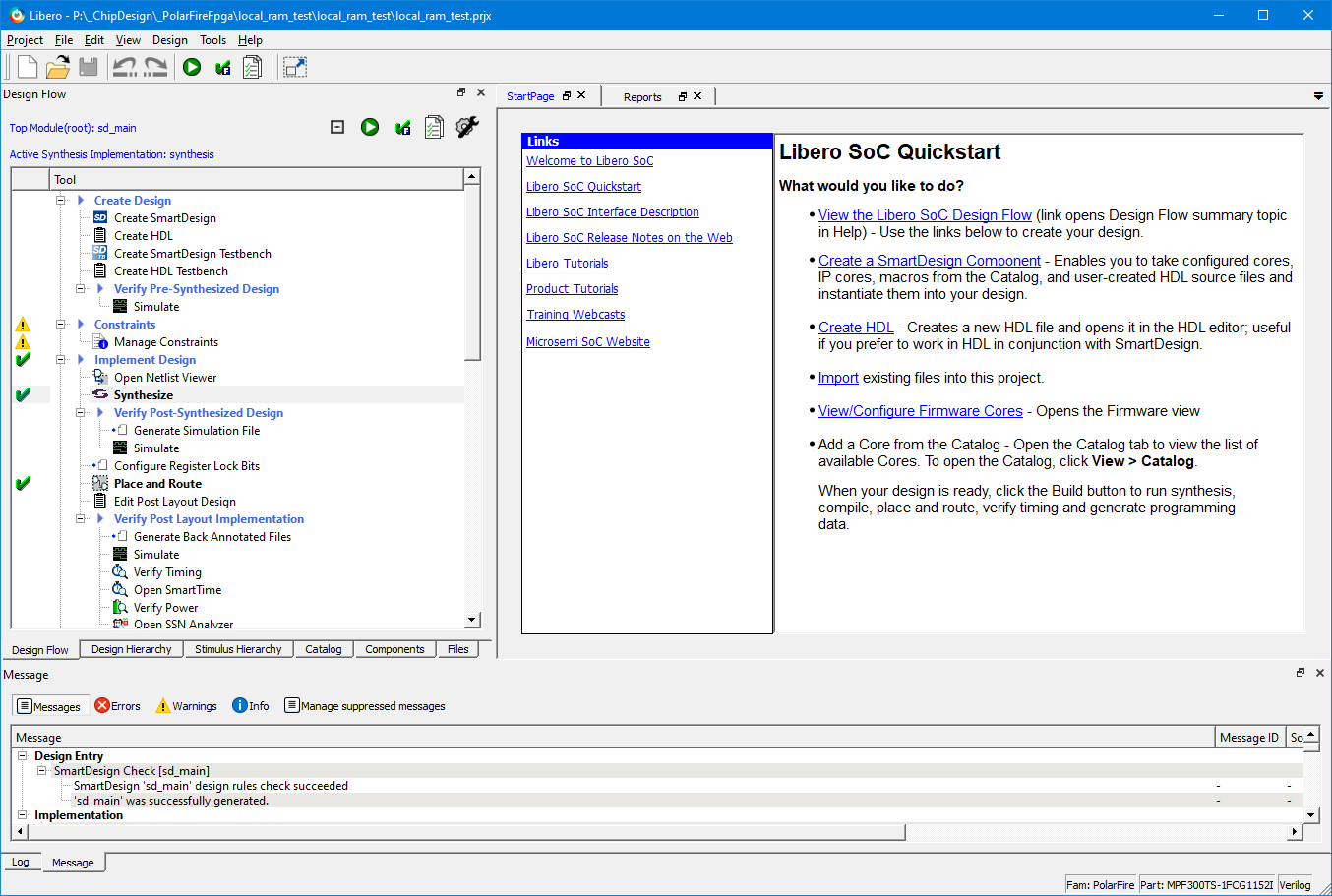Click the Design Flow report document icon
The image size is (1332, 896).
[x=434, y=127]
